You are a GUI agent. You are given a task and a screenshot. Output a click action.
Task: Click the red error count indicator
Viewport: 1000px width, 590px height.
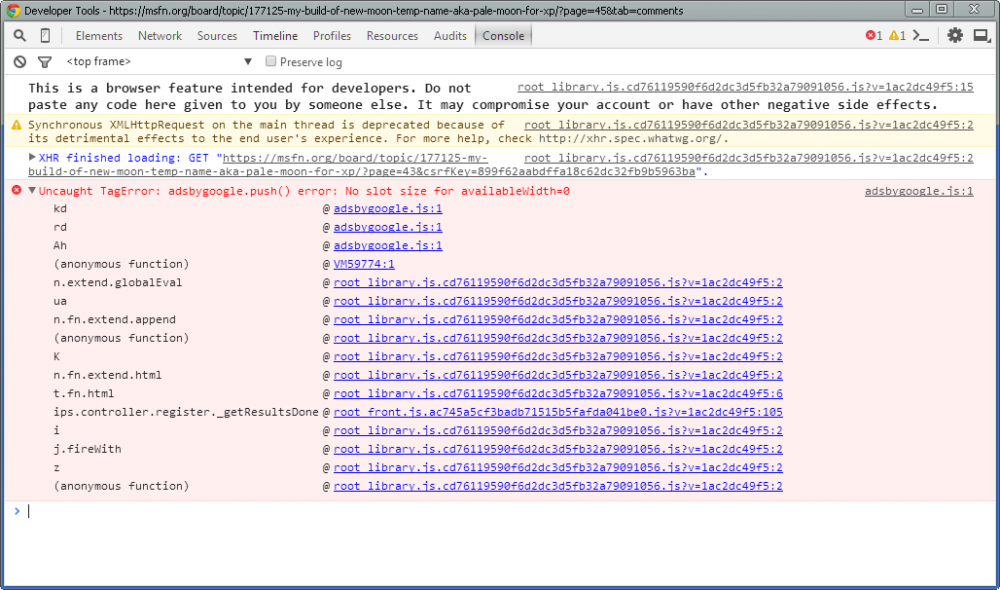[x=873, y=36]
